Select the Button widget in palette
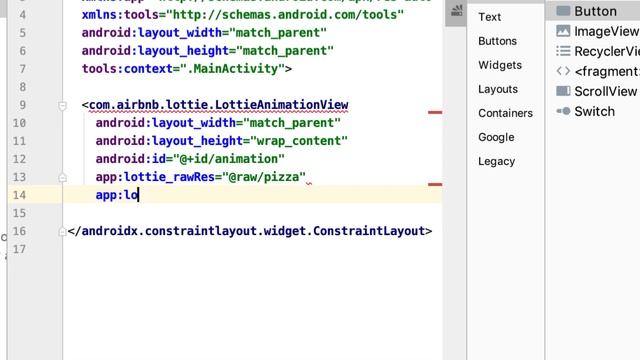This screenshot has width=640, height=360. [x=593, y=11]
